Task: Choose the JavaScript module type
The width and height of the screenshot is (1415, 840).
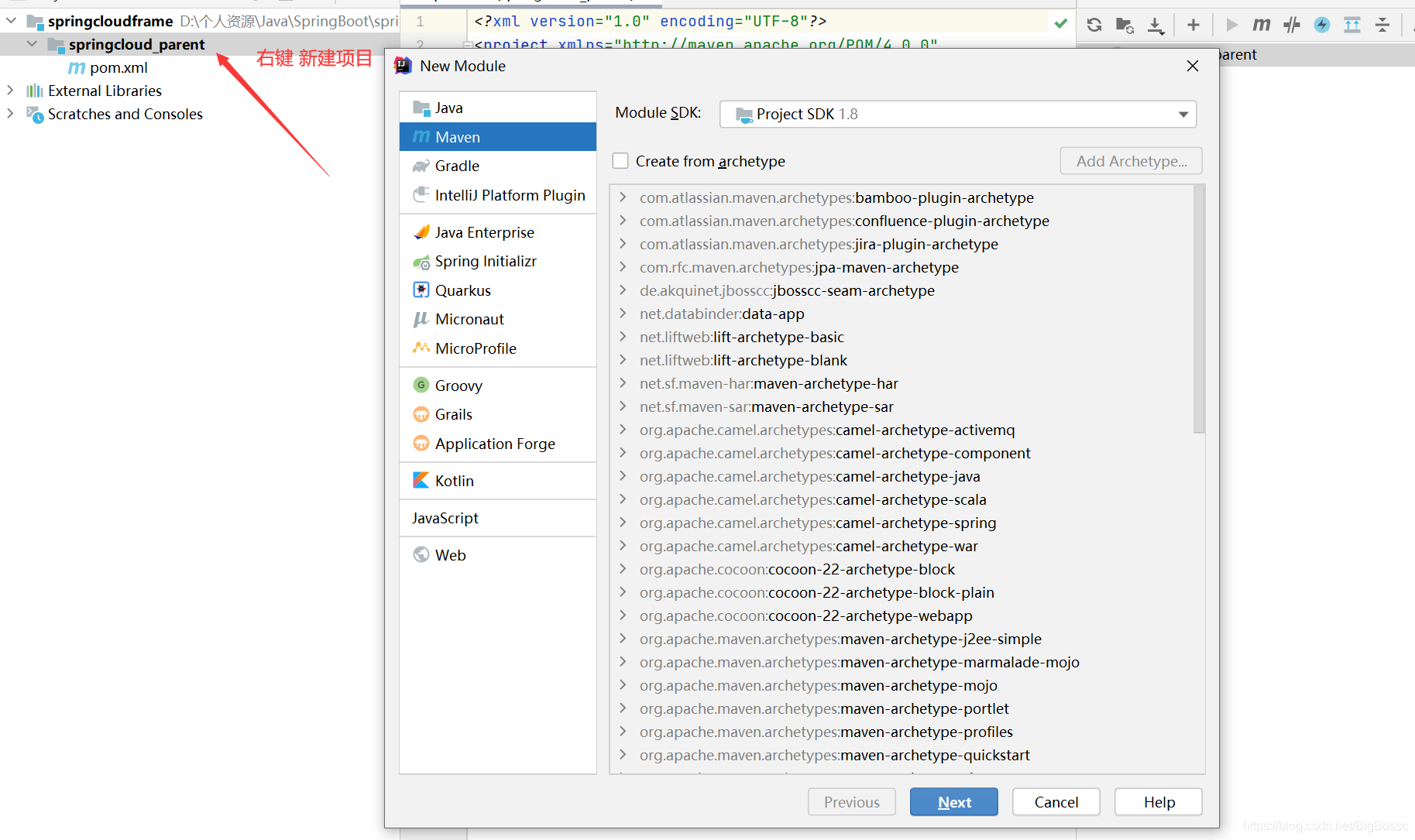Action: point(498,518)
